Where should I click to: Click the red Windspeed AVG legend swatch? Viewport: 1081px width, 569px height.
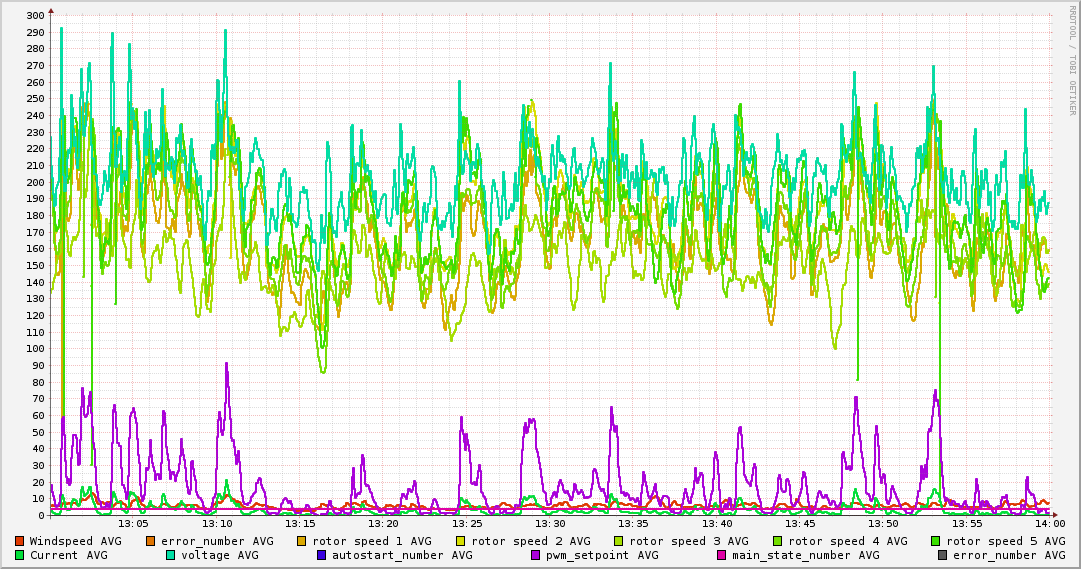click(x=19, y=541)
